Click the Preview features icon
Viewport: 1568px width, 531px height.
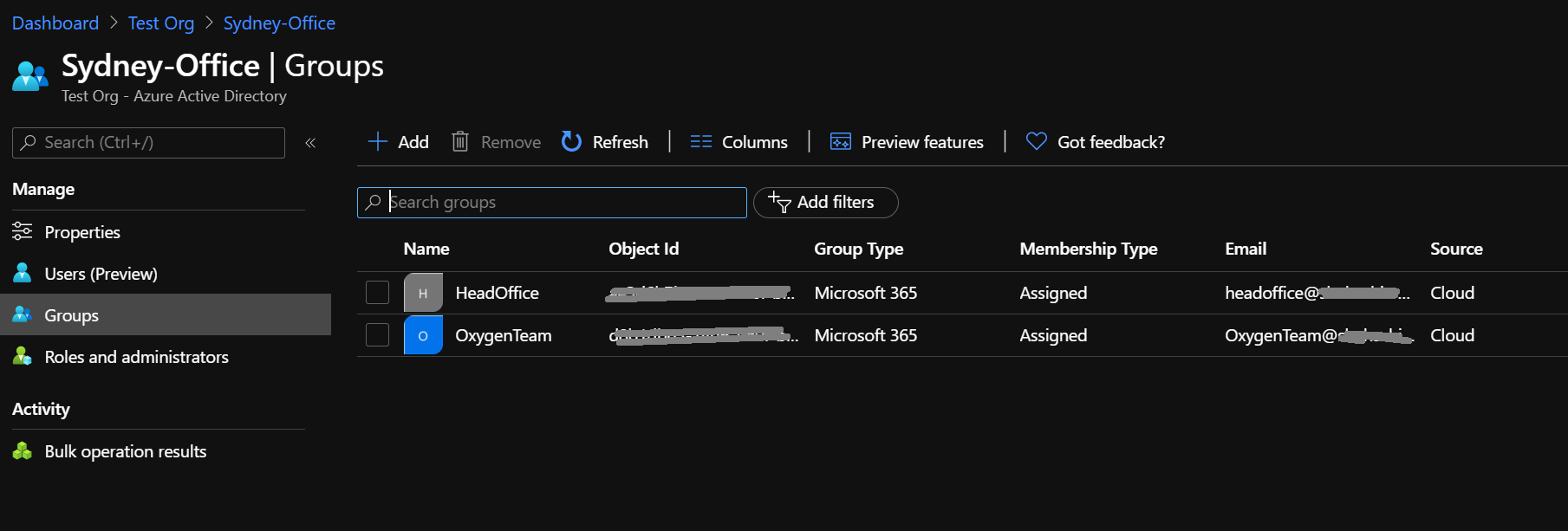[x=840, y=141]
